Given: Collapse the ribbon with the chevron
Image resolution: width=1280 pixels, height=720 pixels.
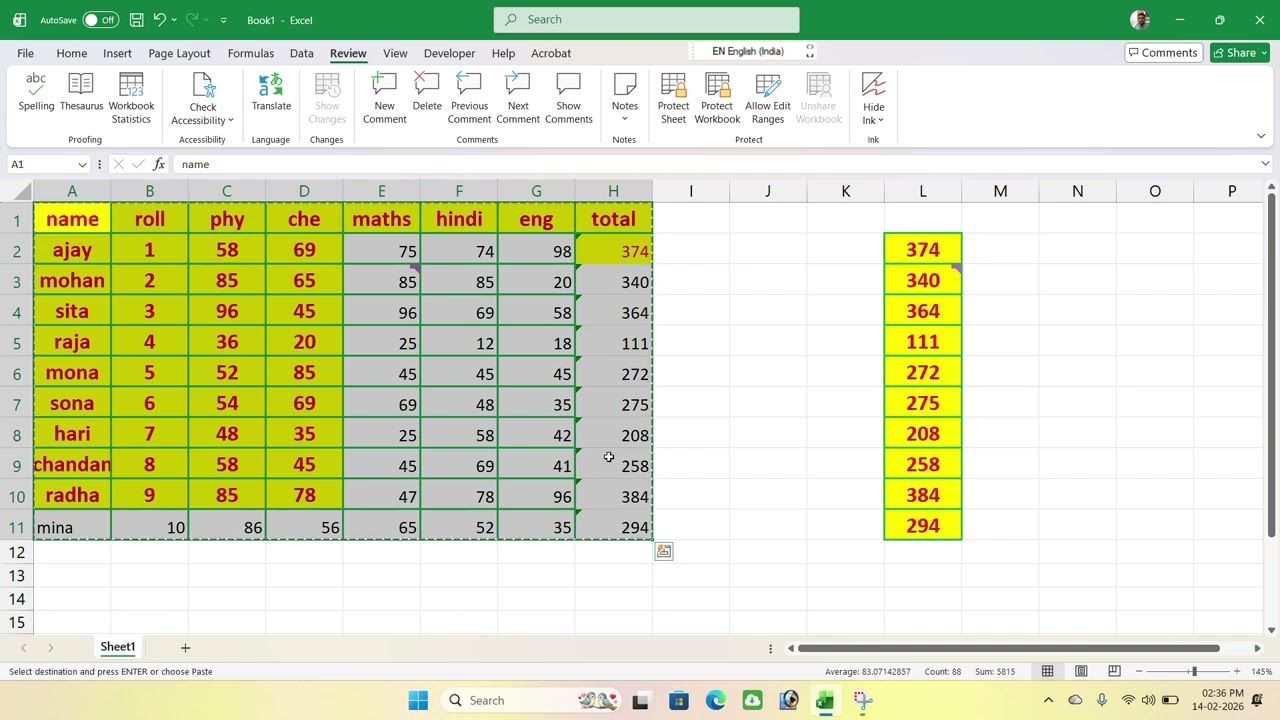Looking at the screenshot, I should 1261,136.
